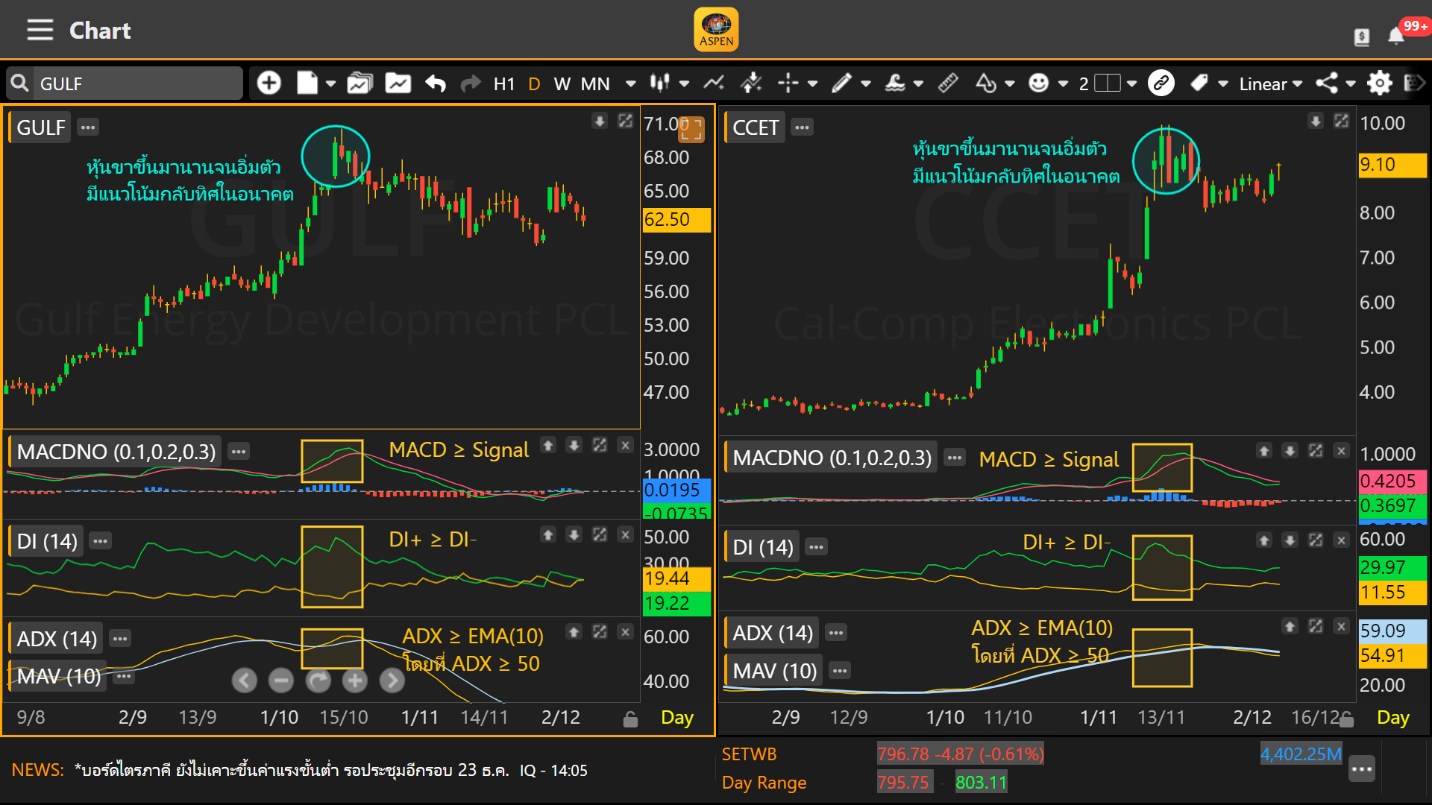Reset GULF chart view refresh button
Screen dimensions: 1432x805
[x=318, y=681]
